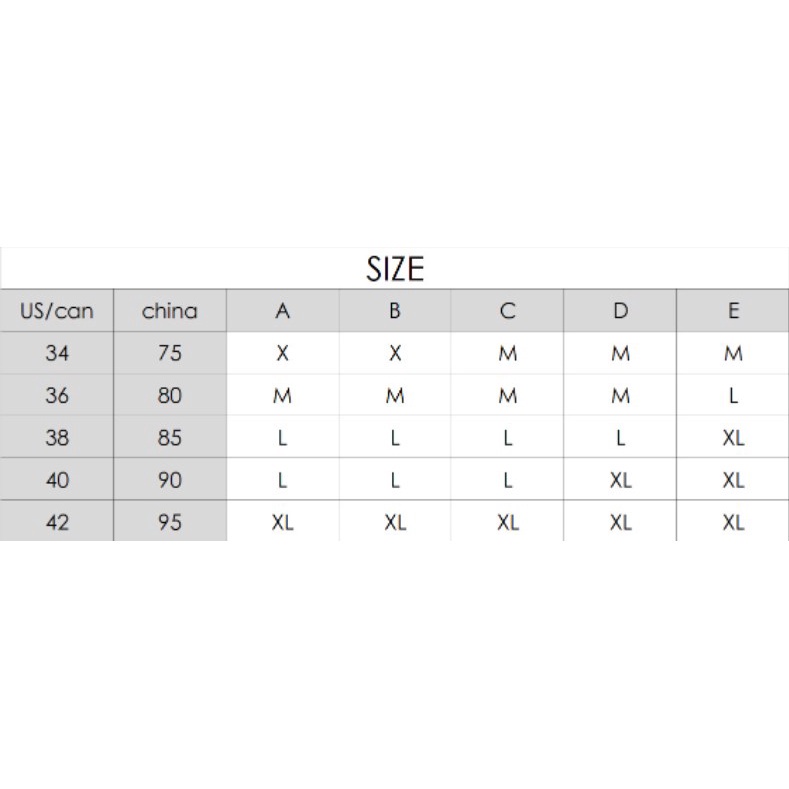Click the D cup column header
Image resolution: width=789 pixels, height=789 pixels.
621,311
